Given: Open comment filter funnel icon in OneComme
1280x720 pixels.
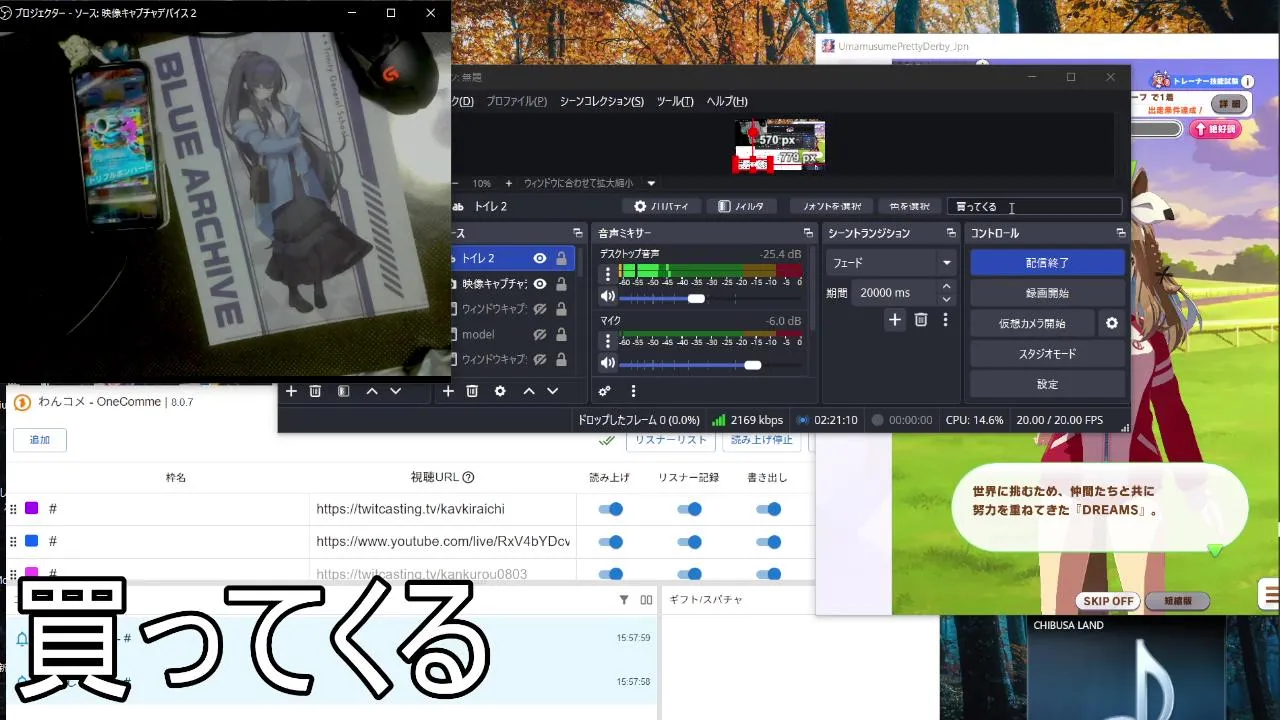Looking at the screenshot, I should pyautogui.click(x=624, y=600).
